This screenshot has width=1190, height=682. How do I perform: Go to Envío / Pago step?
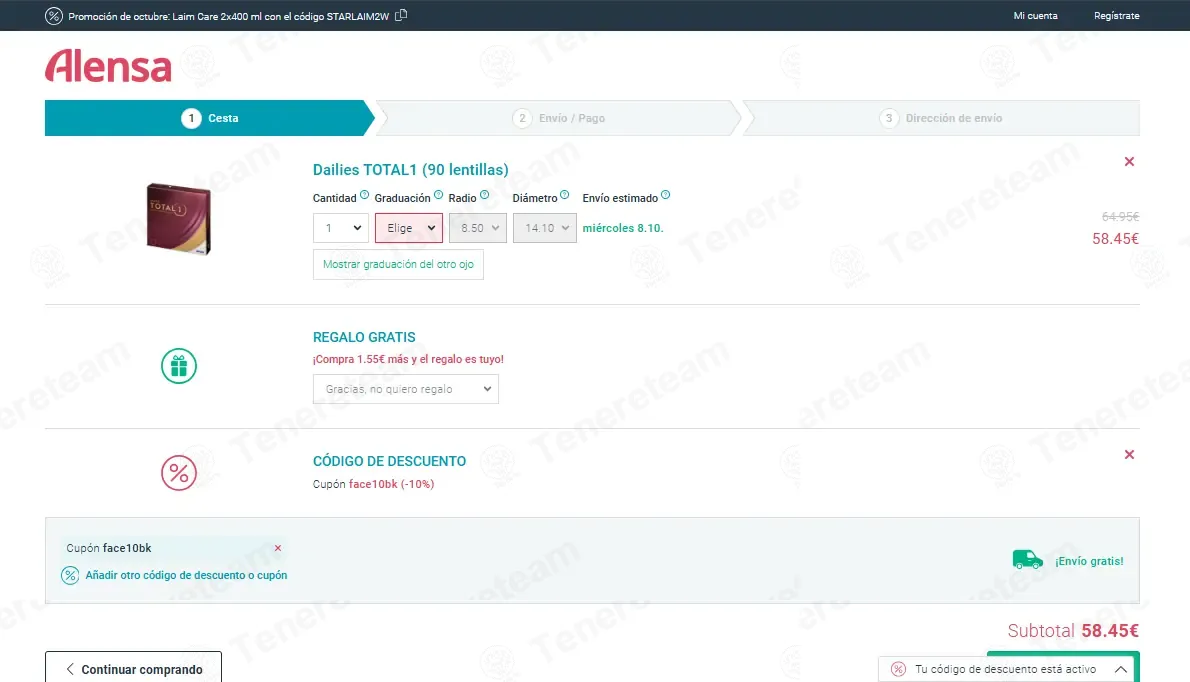[x=559, y=118]
